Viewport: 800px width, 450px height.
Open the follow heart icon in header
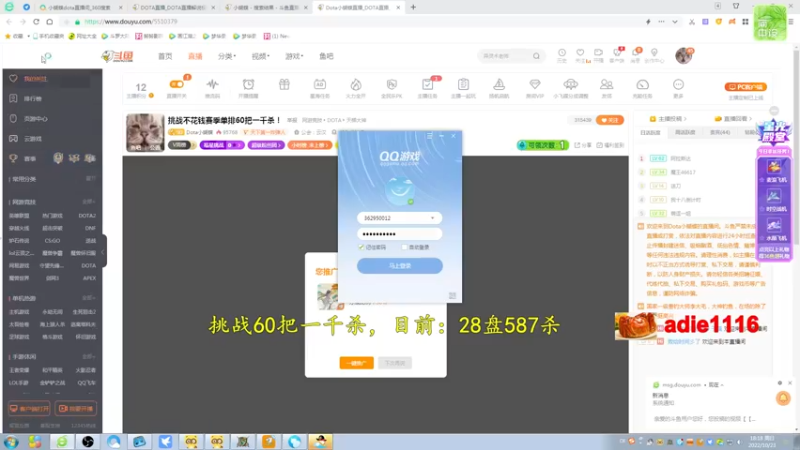[x=580, y=53]
